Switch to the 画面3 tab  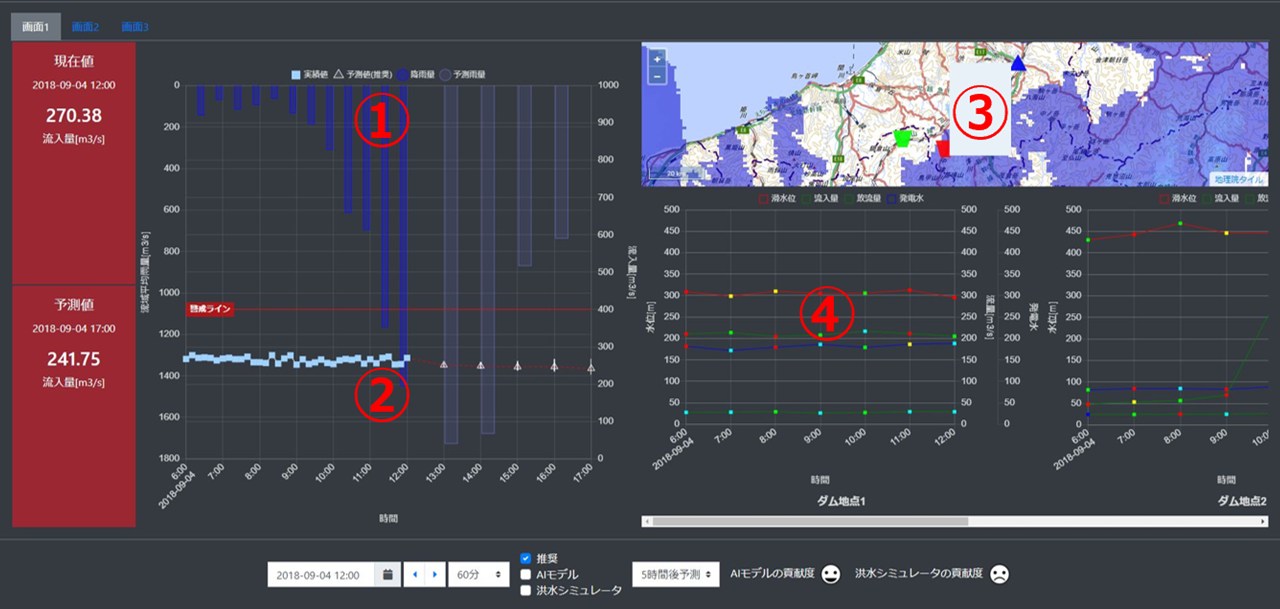coord(134,27)
